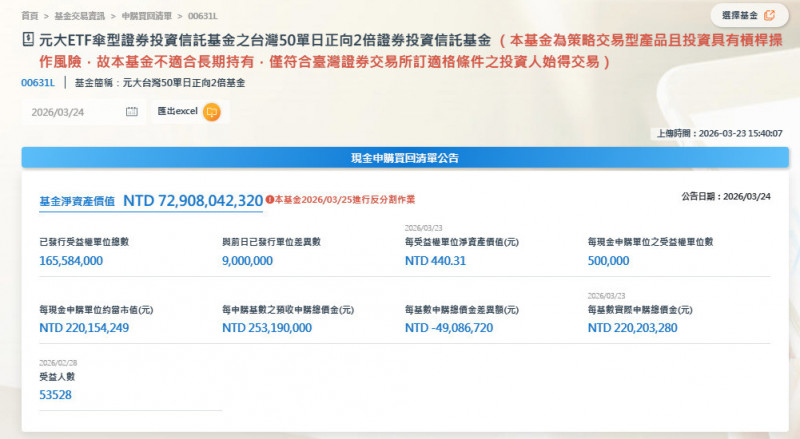Click the 2026/03/24 date input field
This screenshot has height=439, width=800.
(x=84, y=112)
